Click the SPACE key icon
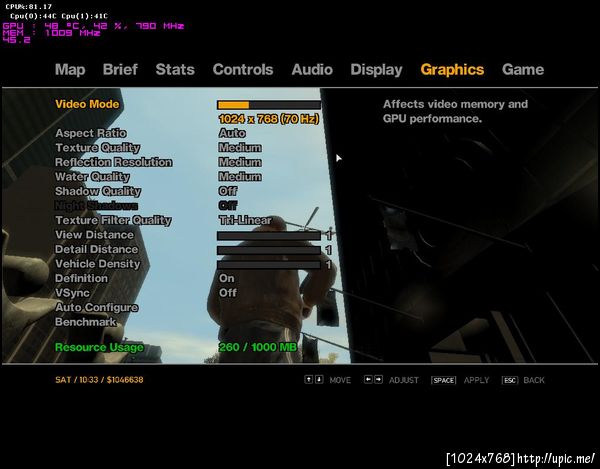The width and height of the screenshot is (600, 469). click(443, 380)
